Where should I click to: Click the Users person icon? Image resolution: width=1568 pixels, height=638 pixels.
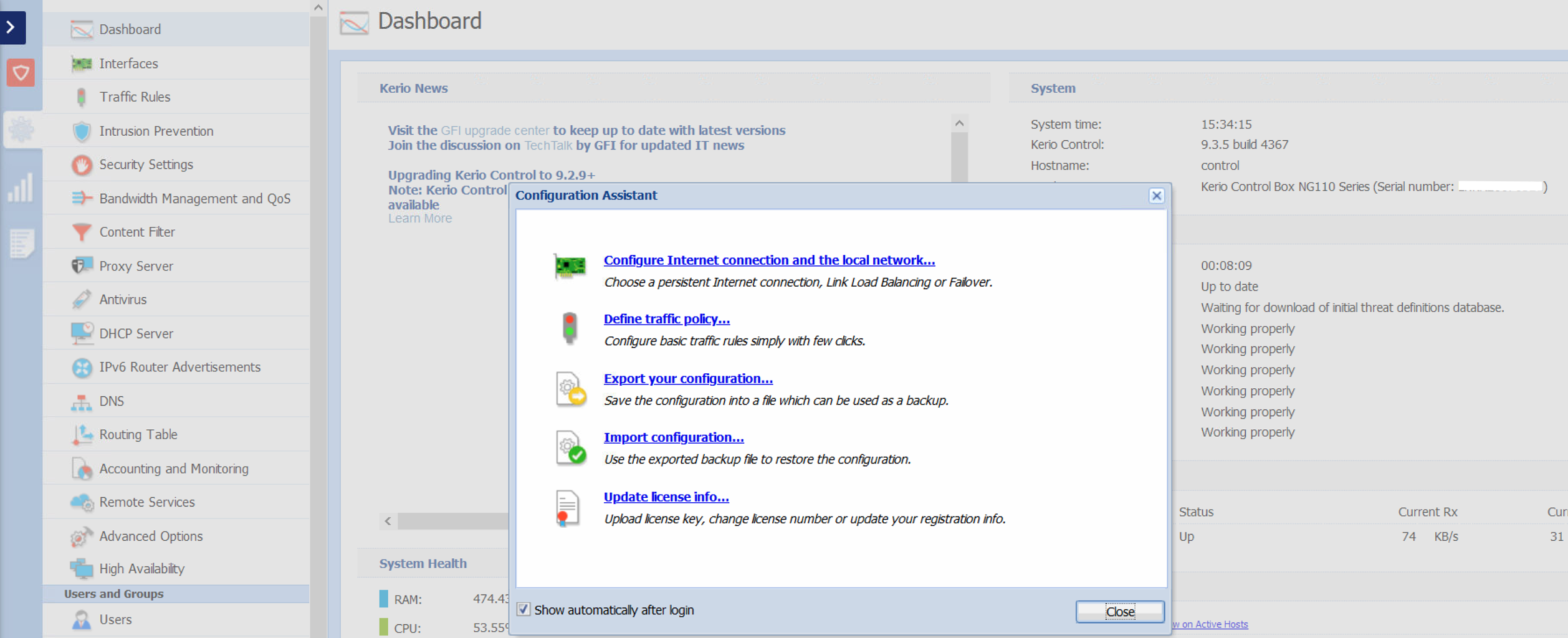pyautogui.click(x=82, y=619)
